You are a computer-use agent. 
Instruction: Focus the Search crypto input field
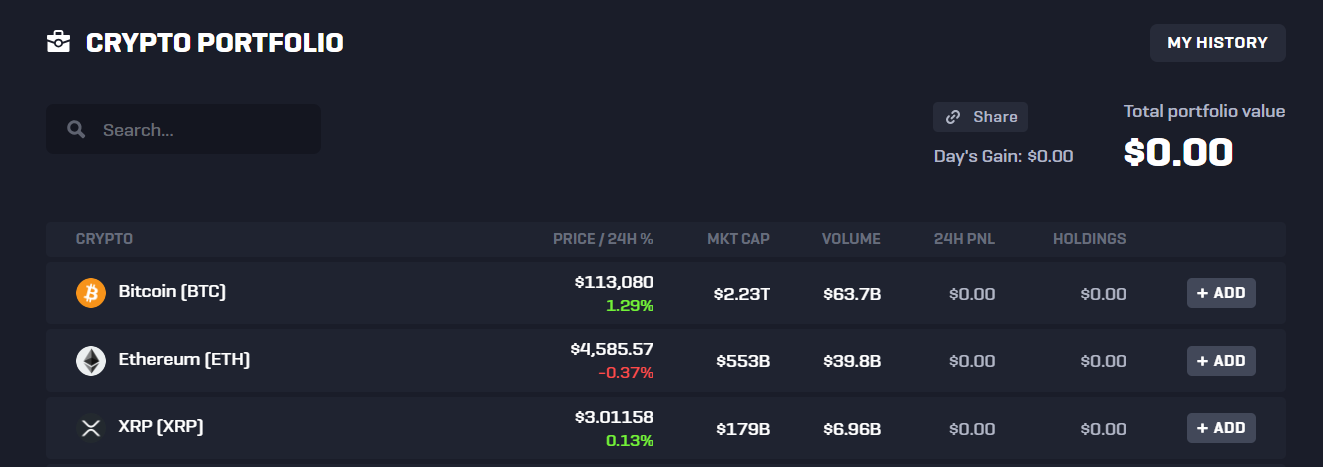184,130
